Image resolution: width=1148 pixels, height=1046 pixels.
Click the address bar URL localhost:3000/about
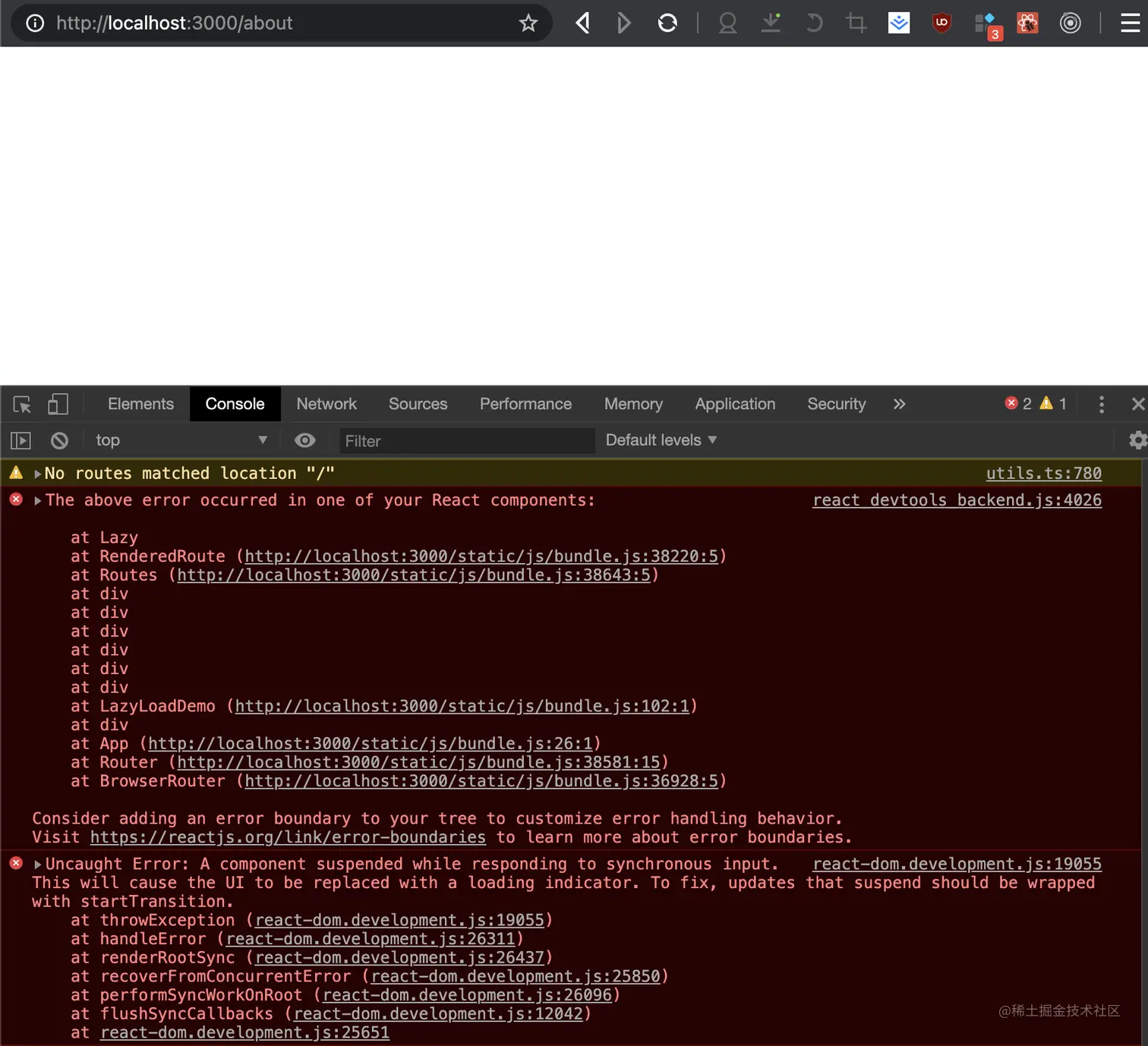[x=174, y=23]
